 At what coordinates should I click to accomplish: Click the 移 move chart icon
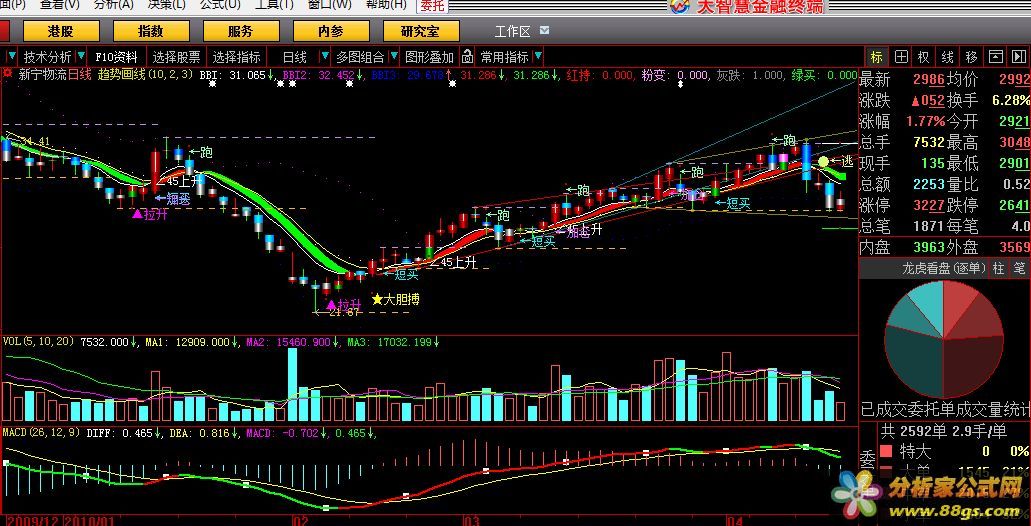pos(970,57)
